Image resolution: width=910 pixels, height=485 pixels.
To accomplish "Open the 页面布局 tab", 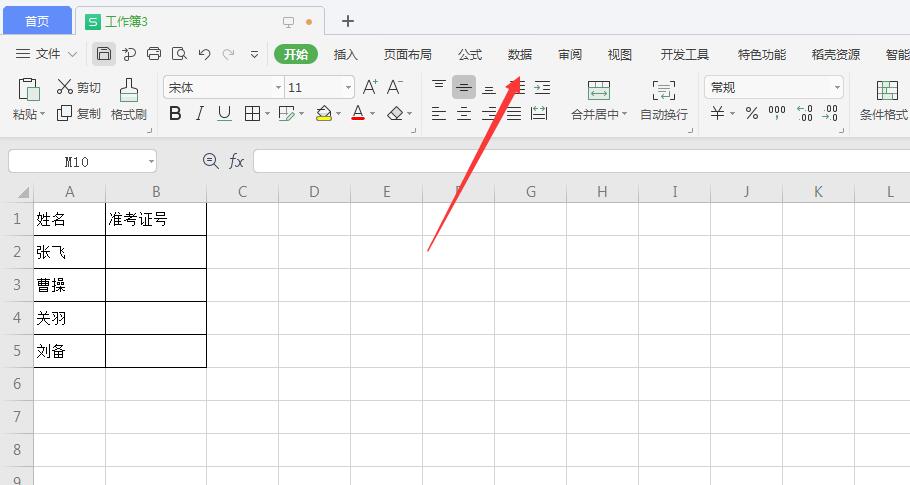I will pos(407,55).
